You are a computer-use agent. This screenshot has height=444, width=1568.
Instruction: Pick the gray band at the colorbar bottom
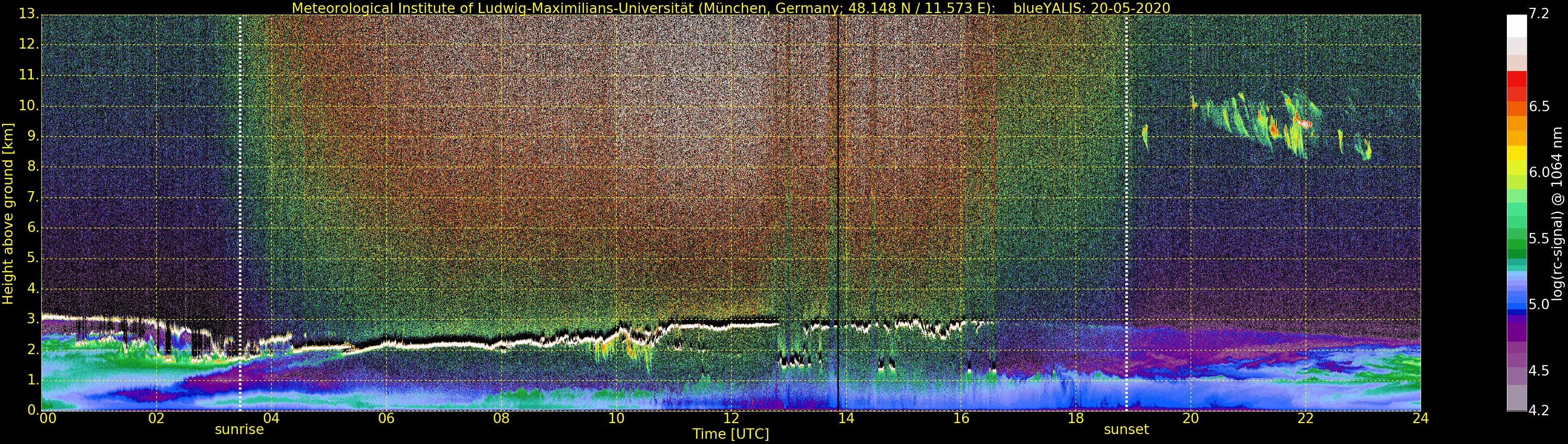pyautogui.click(x=1516, y=398)
